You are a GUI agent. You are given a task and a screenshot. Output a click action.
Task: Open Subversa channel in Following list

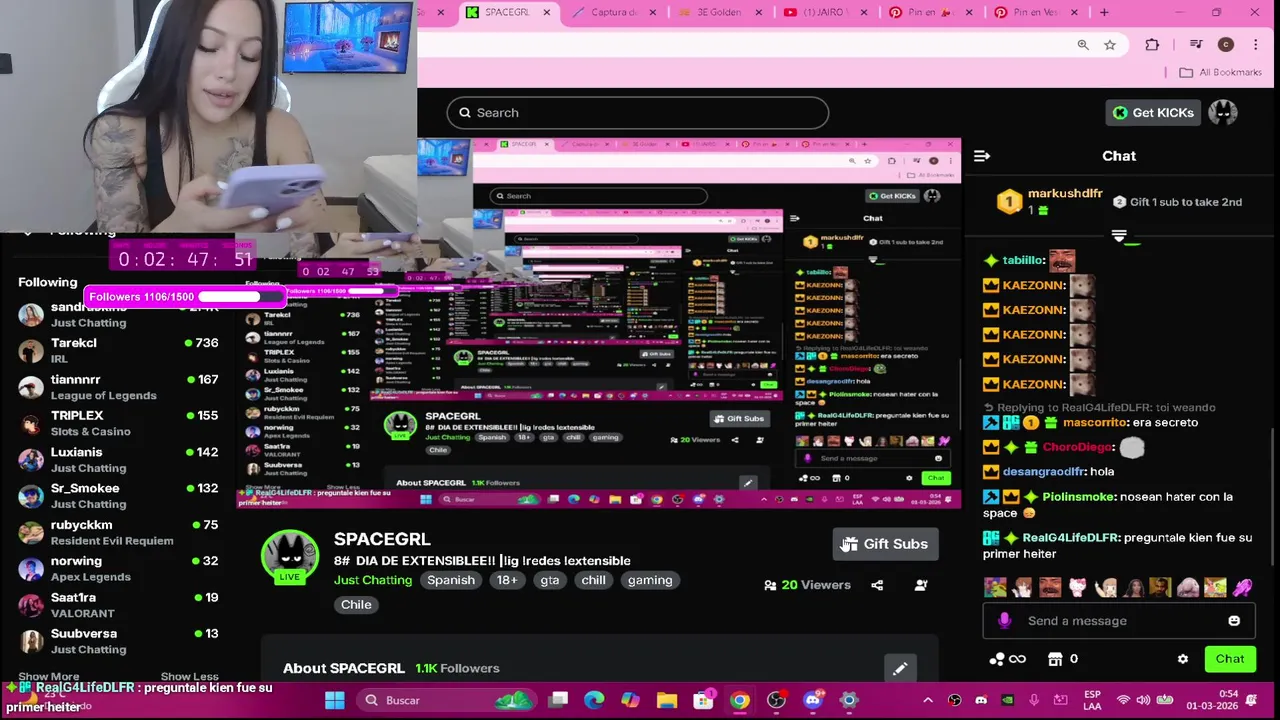coord(118,641)
